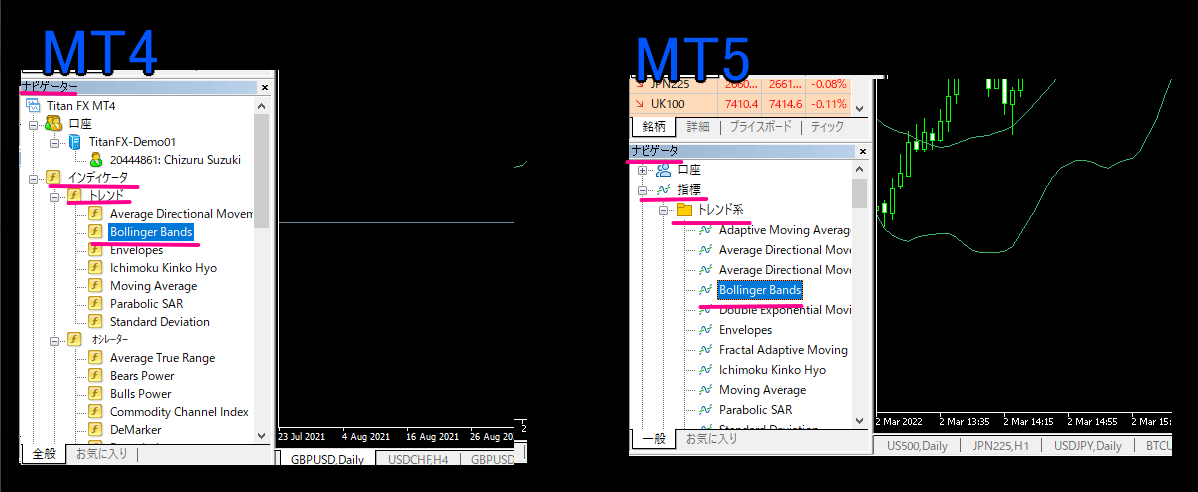This screenshot has width=1198, height=492.
Task: Click the icon next to Average Directional Movement in MT4
Action: tap(96, 214)
